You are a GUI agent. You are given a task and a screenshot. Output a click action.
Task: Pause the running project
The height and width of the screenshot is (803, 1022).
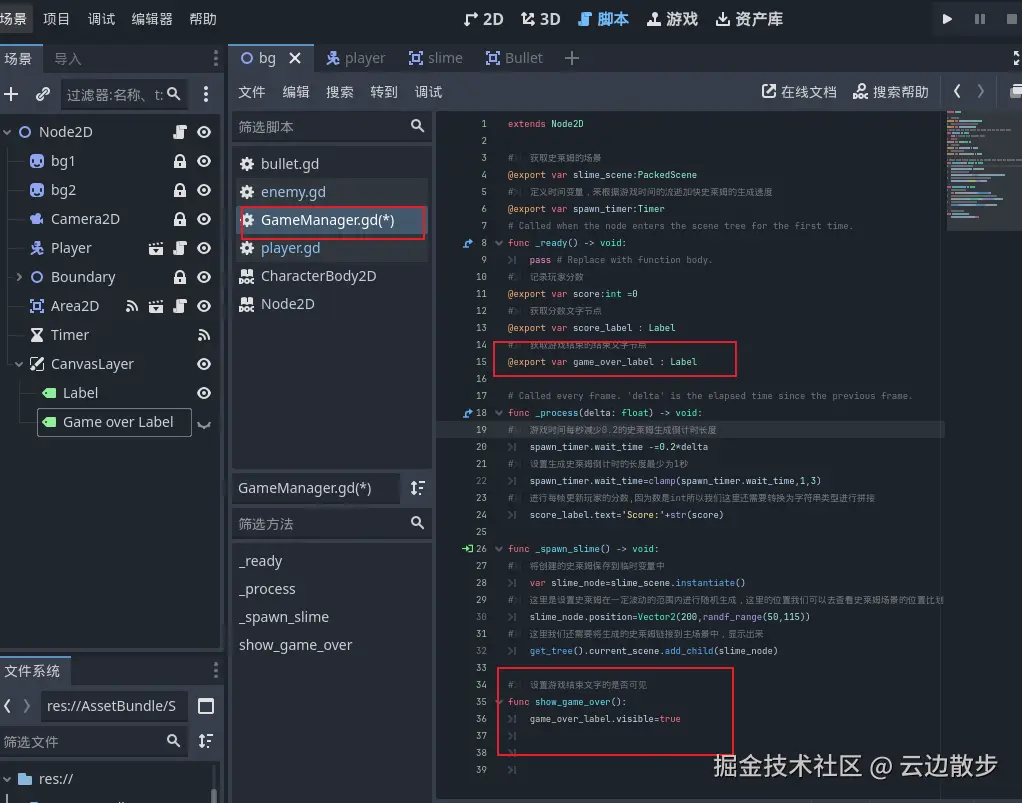click(x=980, y=19)
